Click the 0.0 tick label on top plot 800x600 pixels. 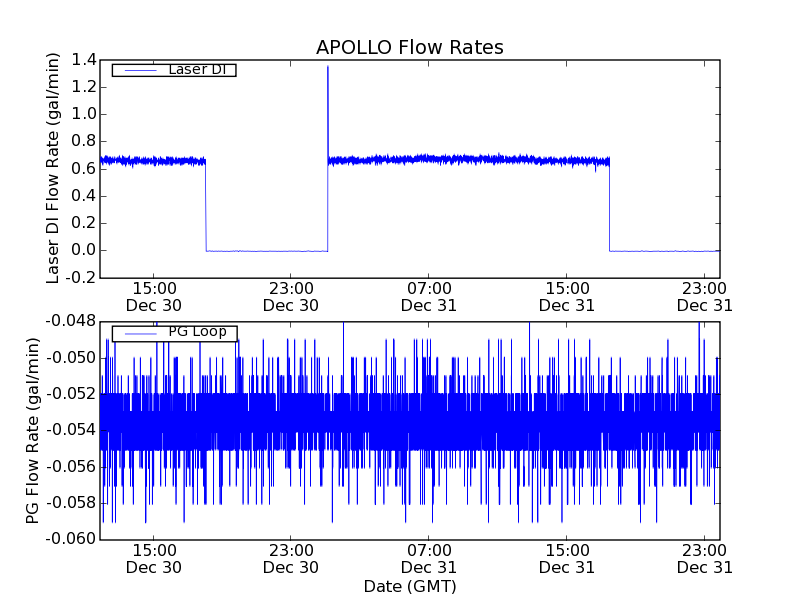tap(84, 251)
